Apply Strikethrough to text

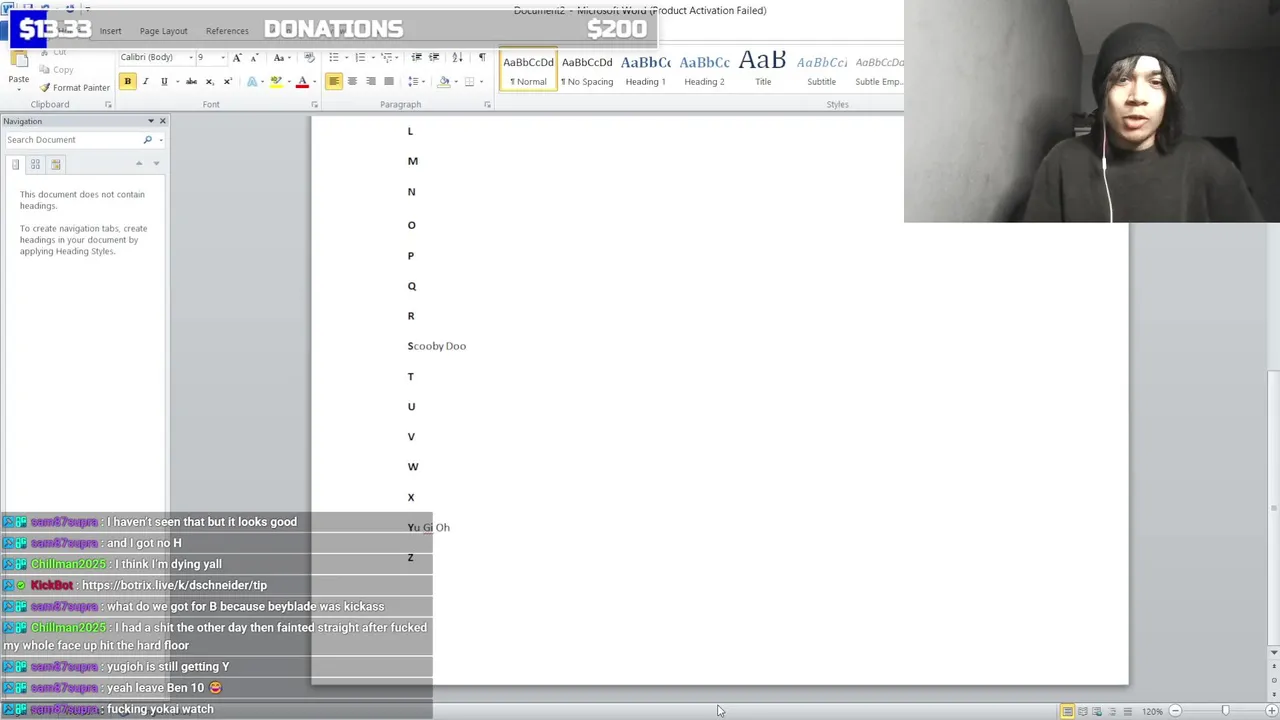[191, 82]
